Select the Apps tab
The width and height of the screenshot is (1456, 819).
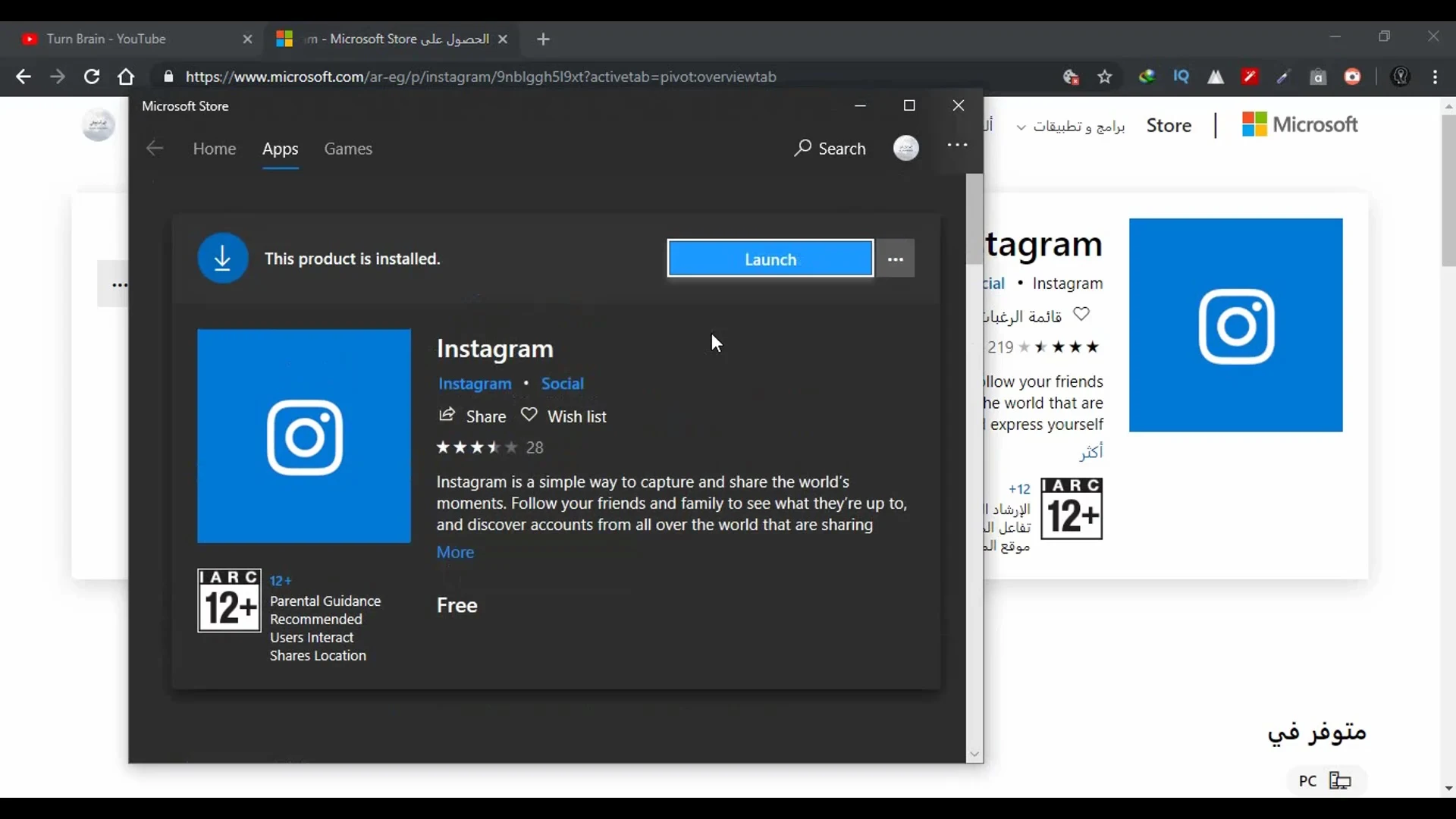click(281, 149)
